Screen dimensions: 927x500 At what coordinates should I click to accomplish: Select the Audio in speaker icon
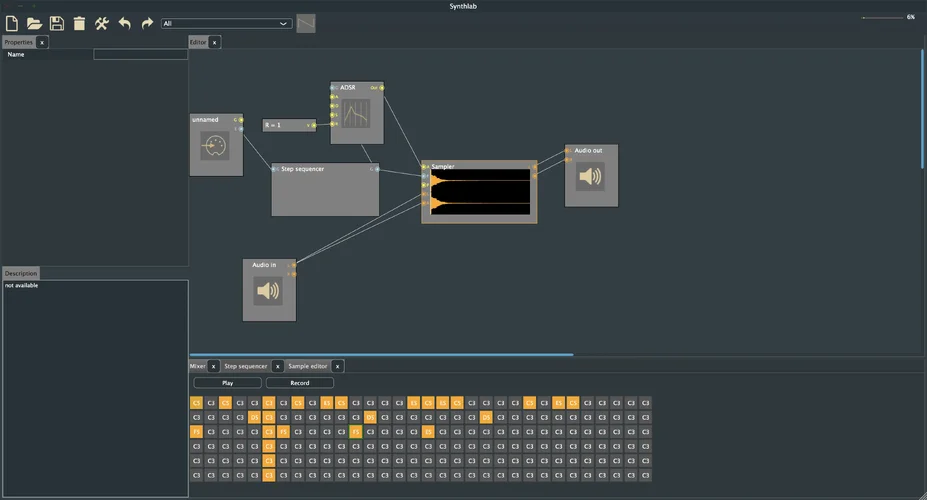coord(268,290)
